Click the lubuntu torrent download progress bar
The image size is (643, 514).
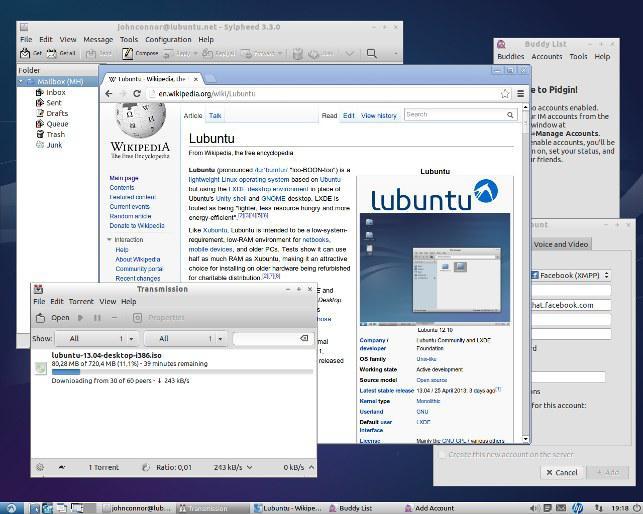[x=182, y=372]
